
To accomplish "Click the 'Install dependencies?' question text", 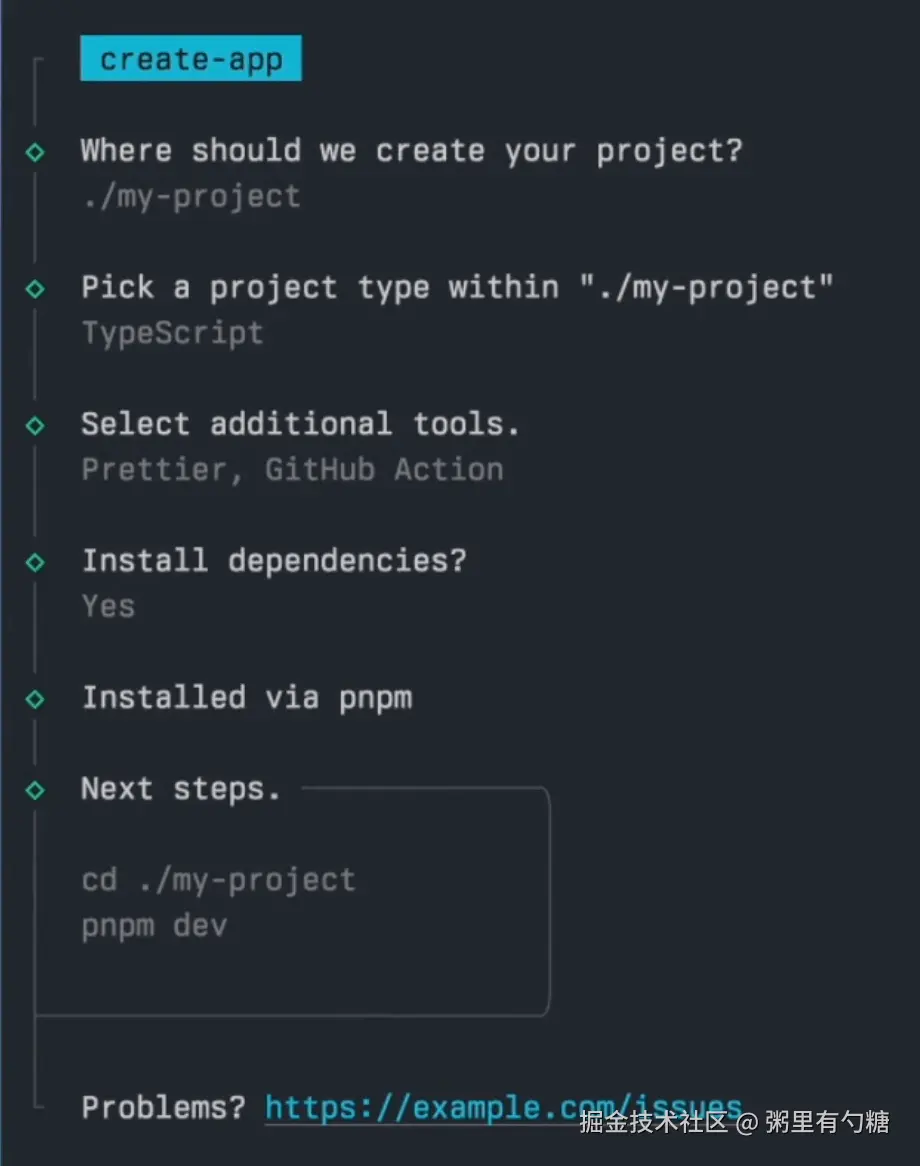I will pyautogui.click(x=274, y=560).
